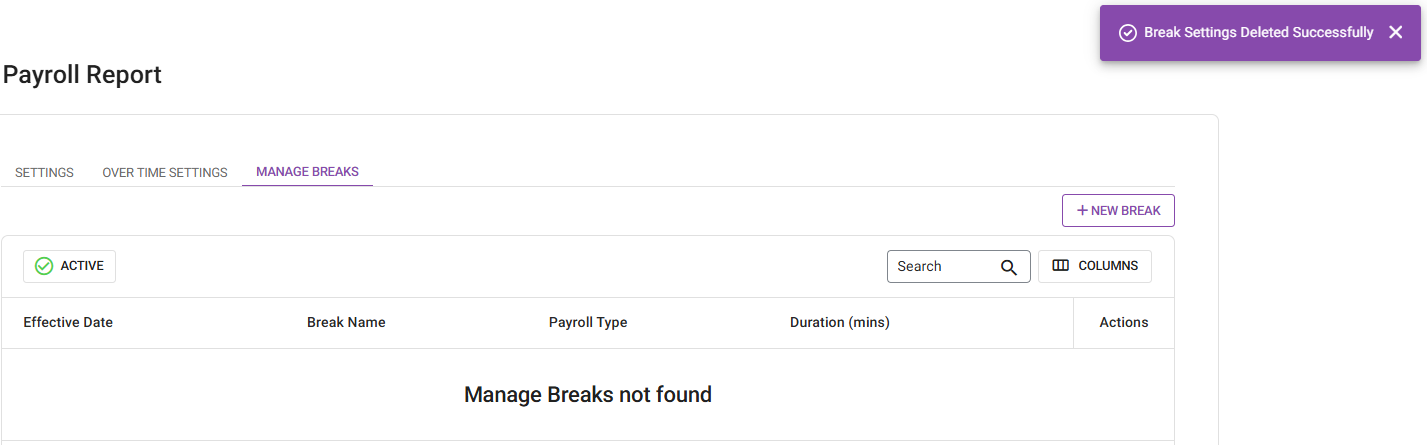Click the Payroll Report page heading
This screenshot has width=1427, height=445.
click(82, 75)
